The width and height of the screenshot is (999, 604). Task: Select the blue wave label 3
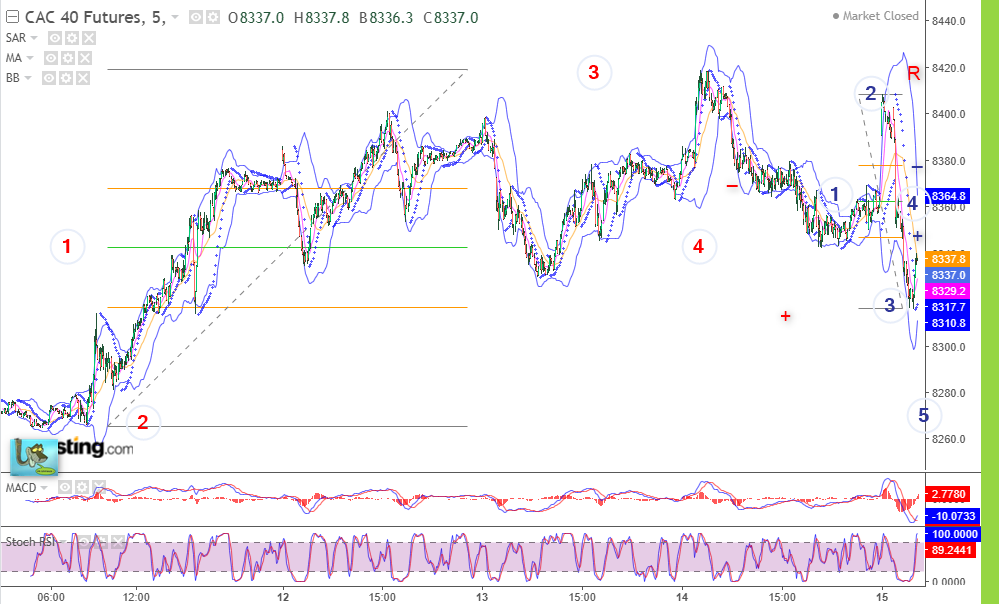click(889, 306)
